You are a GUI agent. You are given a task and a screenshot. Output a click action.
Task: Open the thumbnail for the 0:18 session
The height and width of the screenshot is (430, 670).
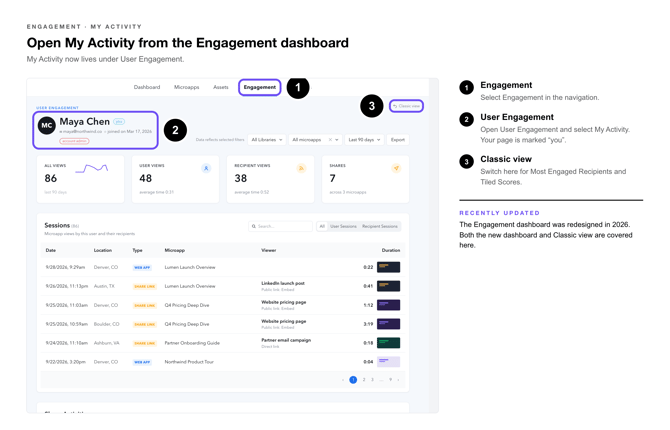point(388,342)
